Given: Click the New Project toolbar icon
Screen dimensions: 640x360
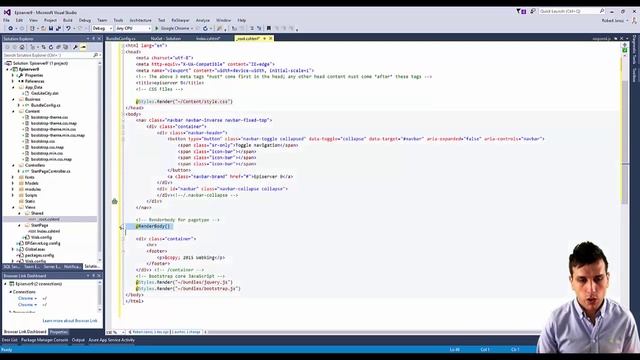Looking at the screenshot, I should (x=32, y=29).
